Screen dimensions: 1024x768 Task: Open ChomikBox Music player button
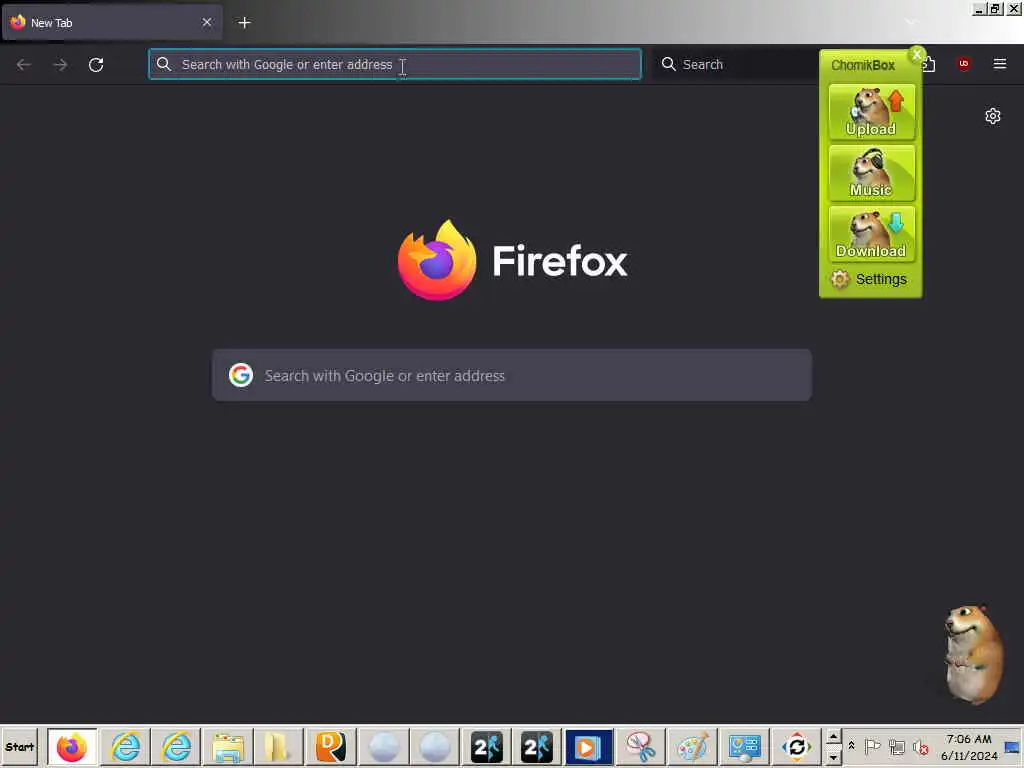871,173
